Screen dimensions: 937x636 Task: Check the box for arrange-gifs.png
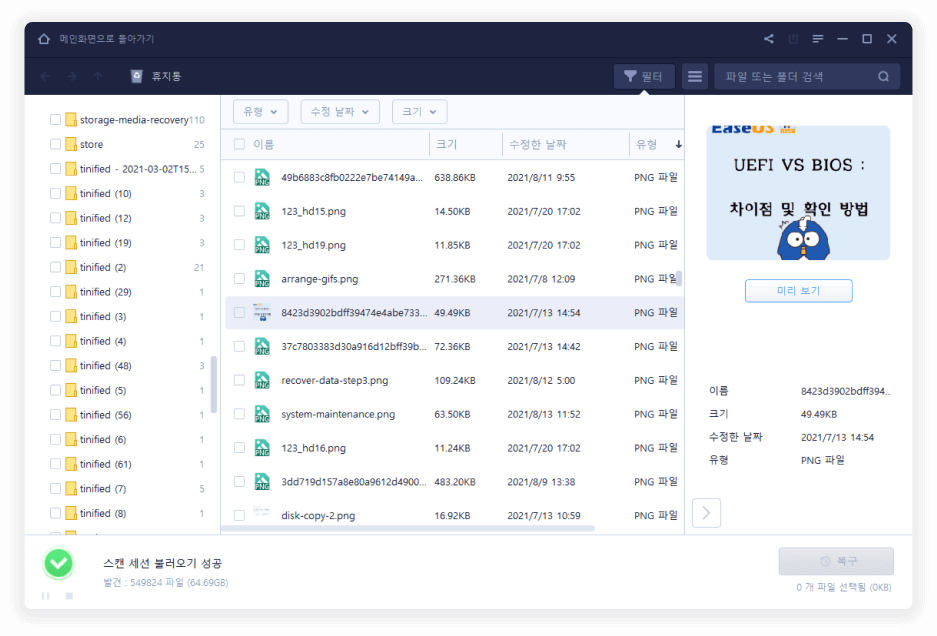tap(239, 279)
